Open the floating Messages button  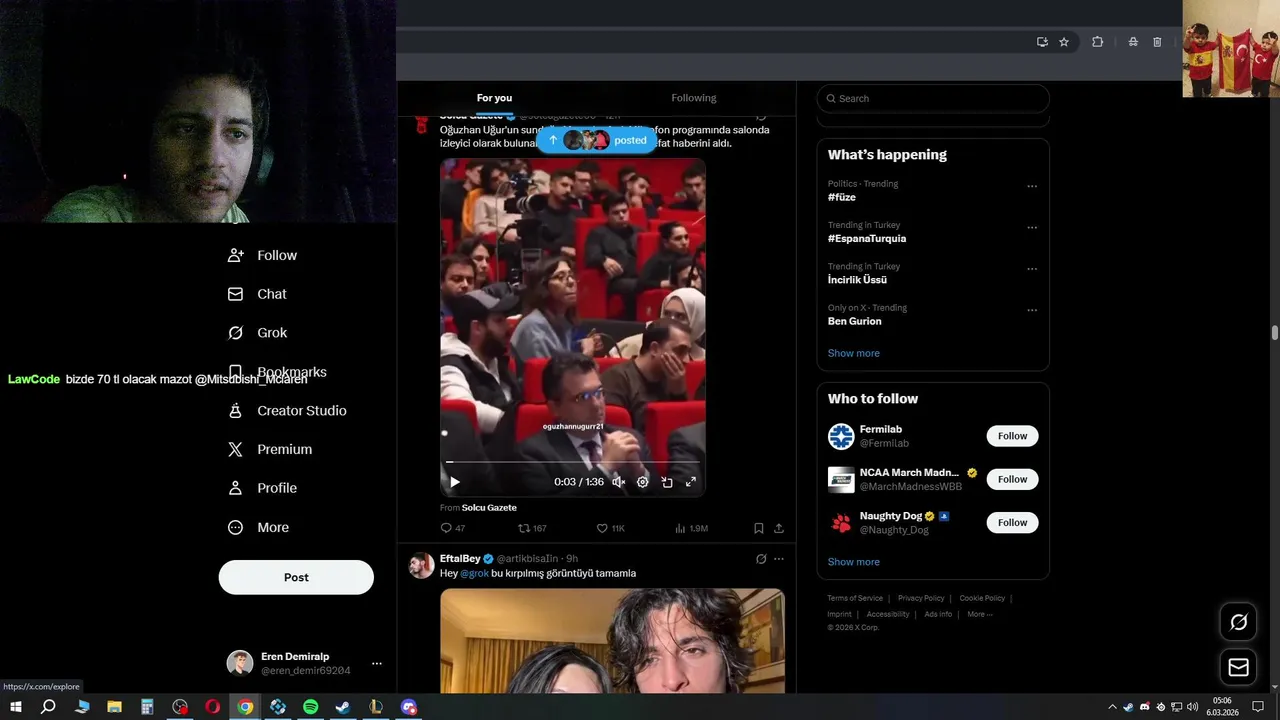[x=1238, y=667]
